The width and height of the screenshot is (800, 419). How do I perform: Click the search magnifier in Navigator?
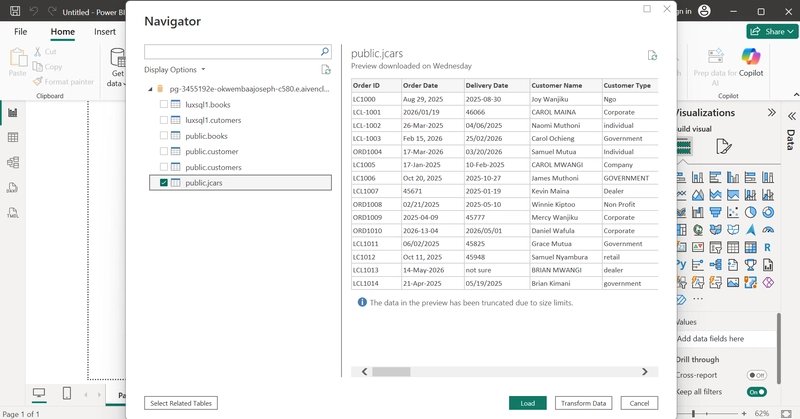click(x=324, y=52)
